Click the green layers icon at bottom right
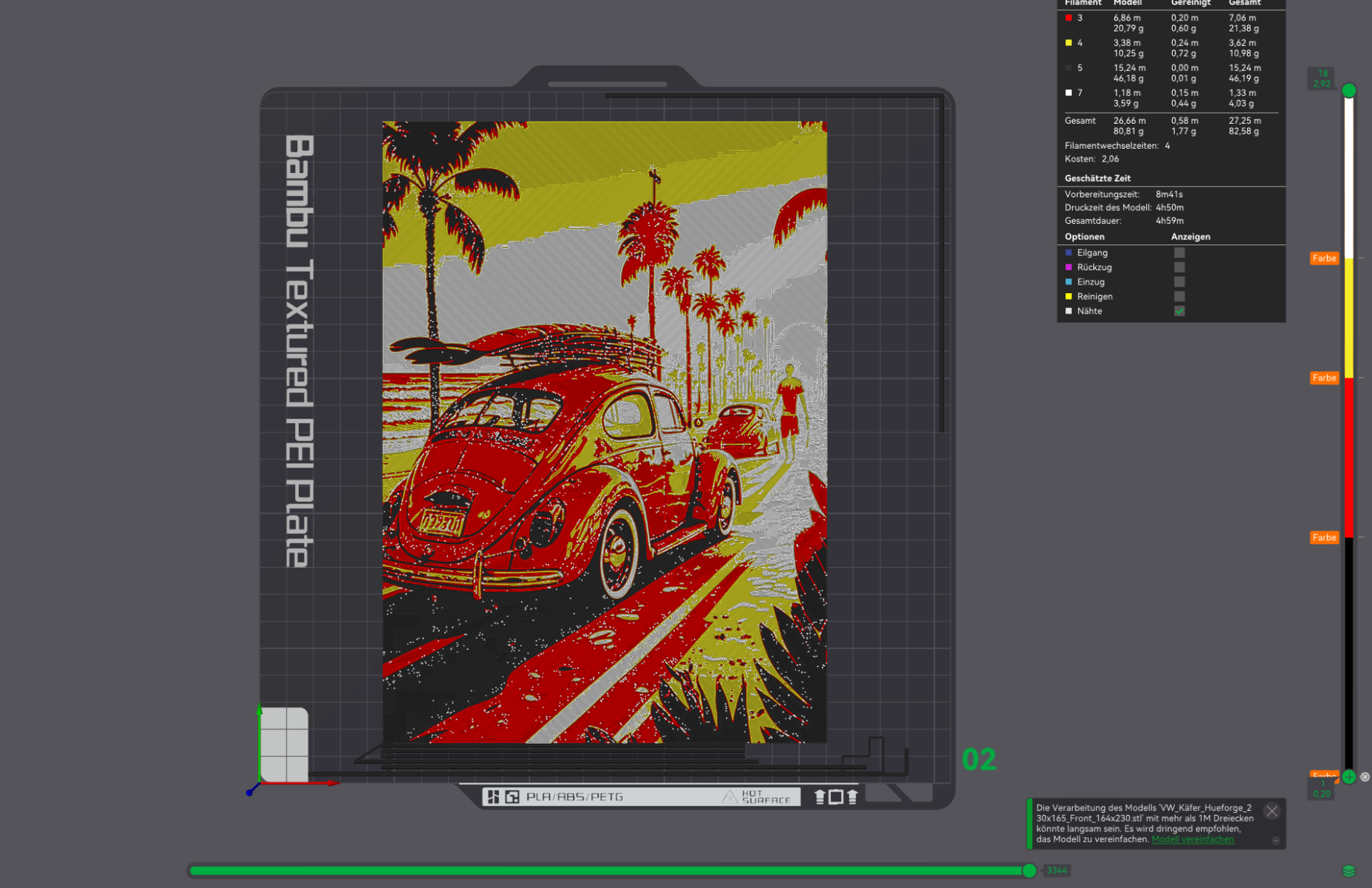The height and width of the screenshot is (888, 1372). [x=1348, y=870]
